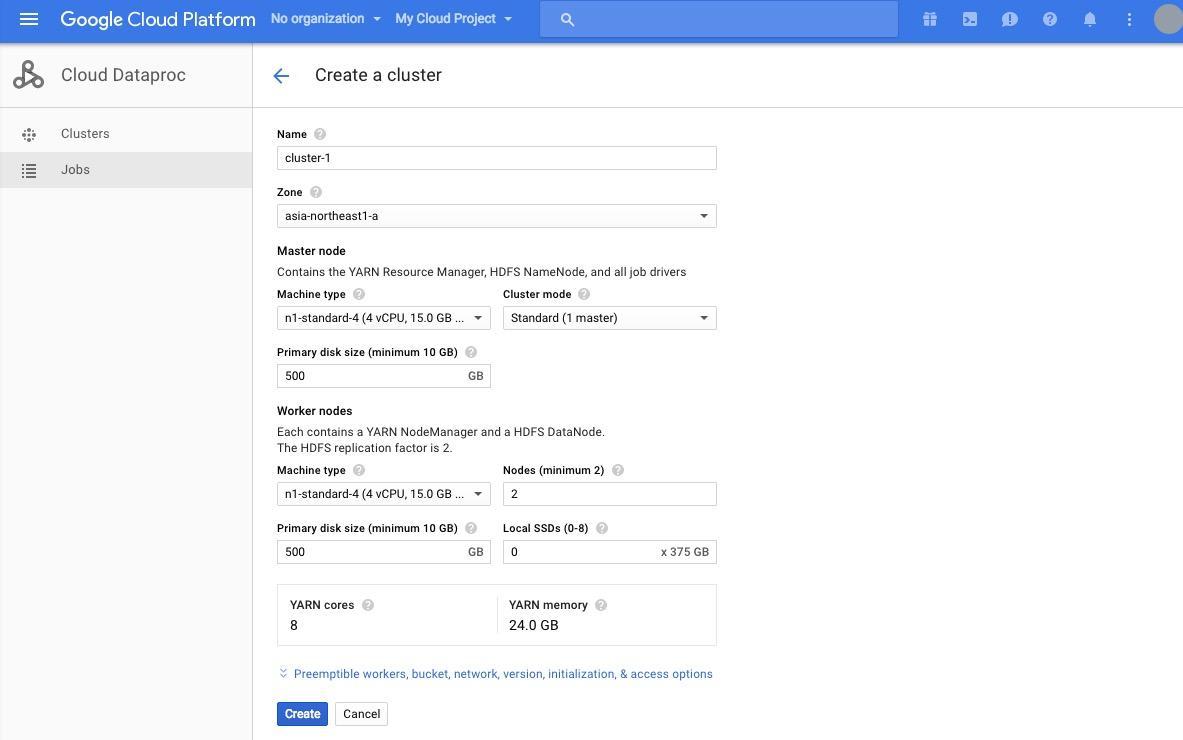Click help icon beside worker Machine type
This screenshot has height=740, width=1183.
point(358,470)
